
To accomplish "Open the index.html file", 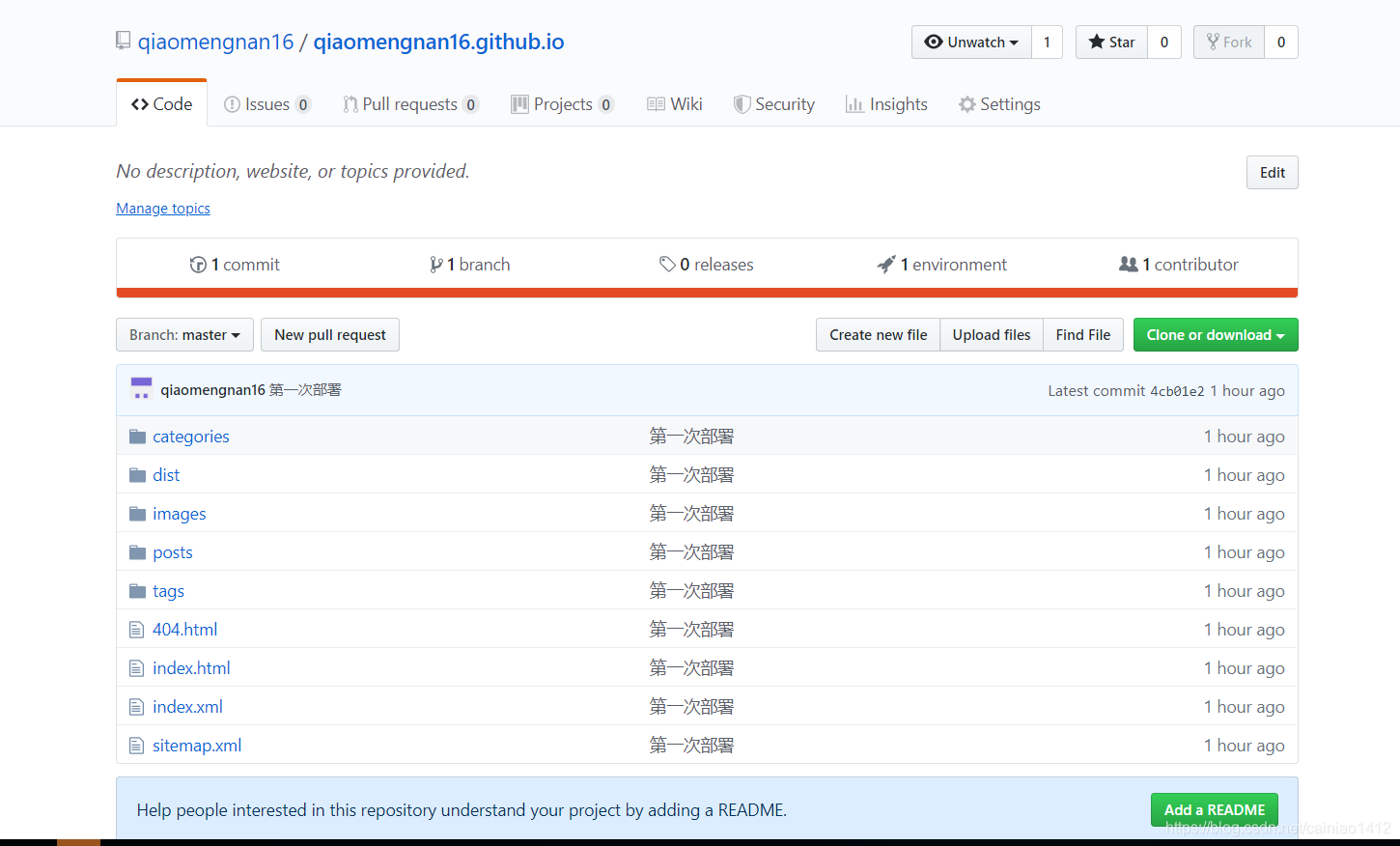I will (x=191, y=668).
